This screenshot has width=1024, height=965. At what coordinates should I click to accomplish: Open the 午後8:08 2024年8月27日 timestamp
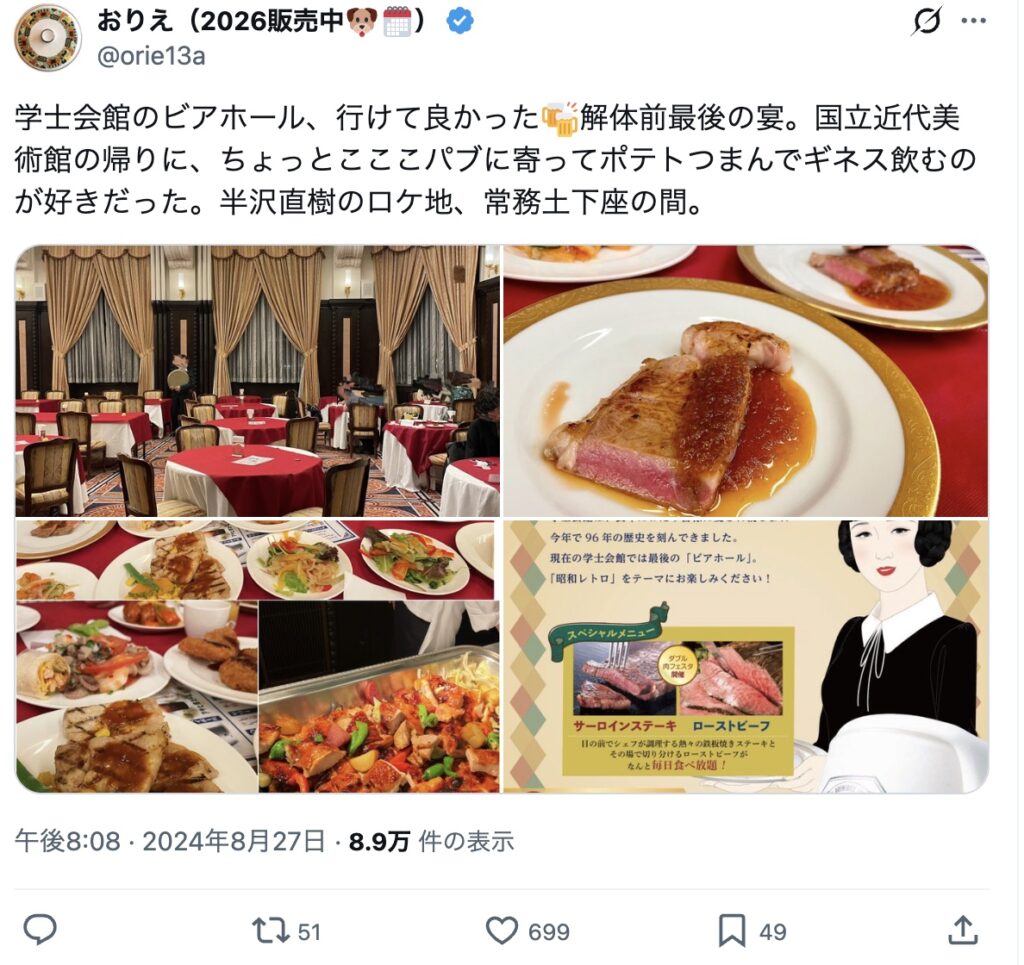coord(170,842)
